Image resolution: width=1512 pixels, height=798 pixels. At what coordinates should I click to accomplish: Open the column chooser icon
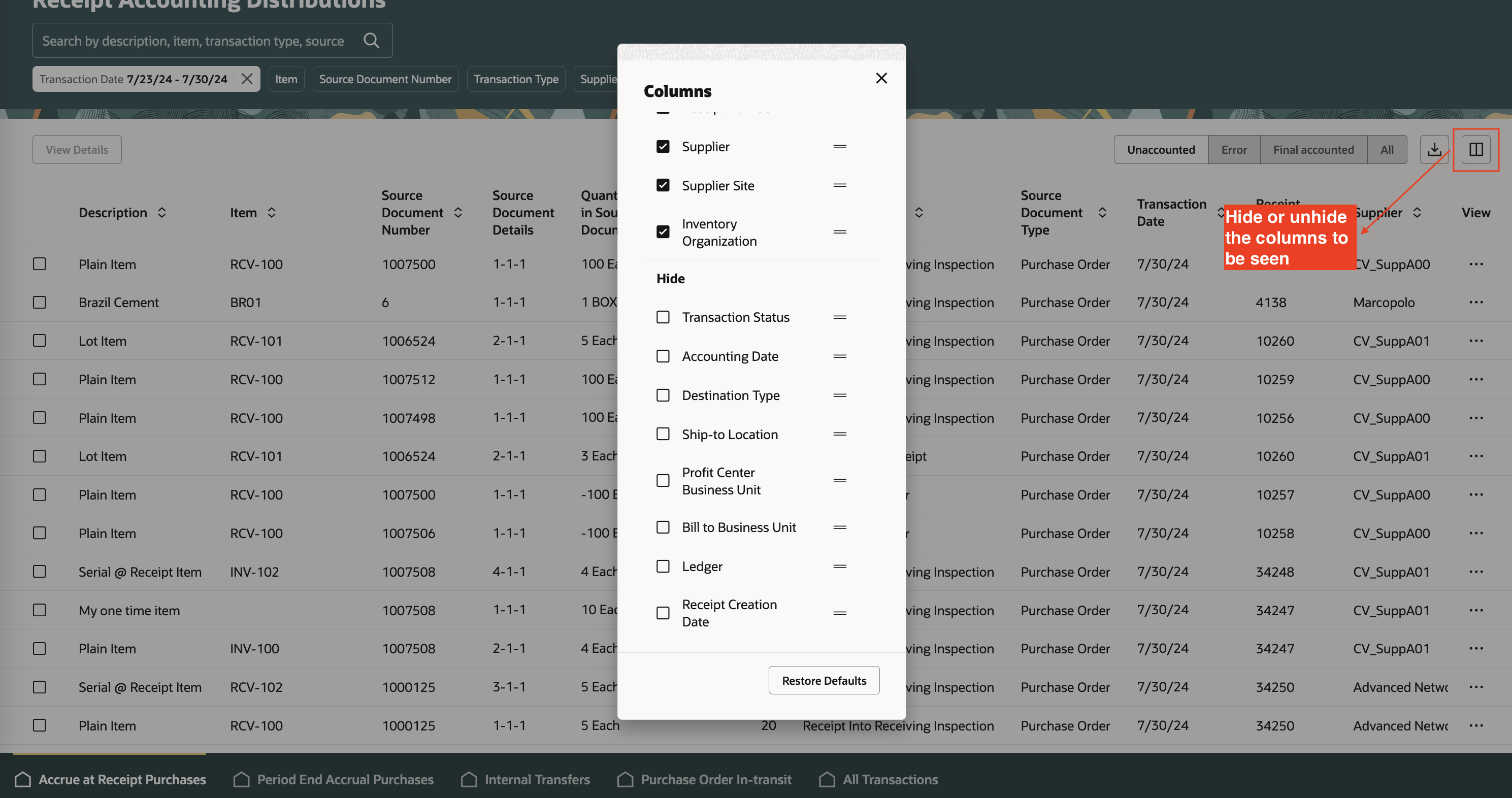point(1475,150)
